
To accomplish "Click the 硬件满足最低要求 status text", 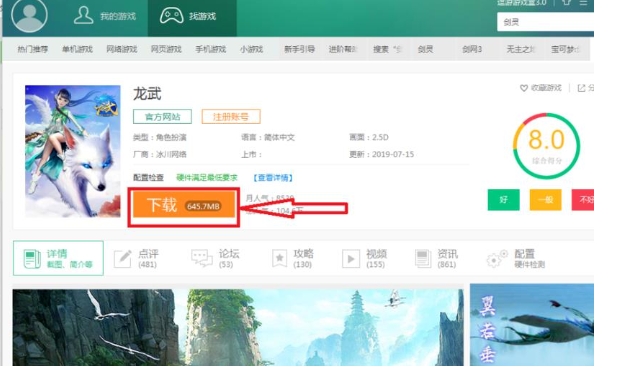I will click(x=207, y=178).
